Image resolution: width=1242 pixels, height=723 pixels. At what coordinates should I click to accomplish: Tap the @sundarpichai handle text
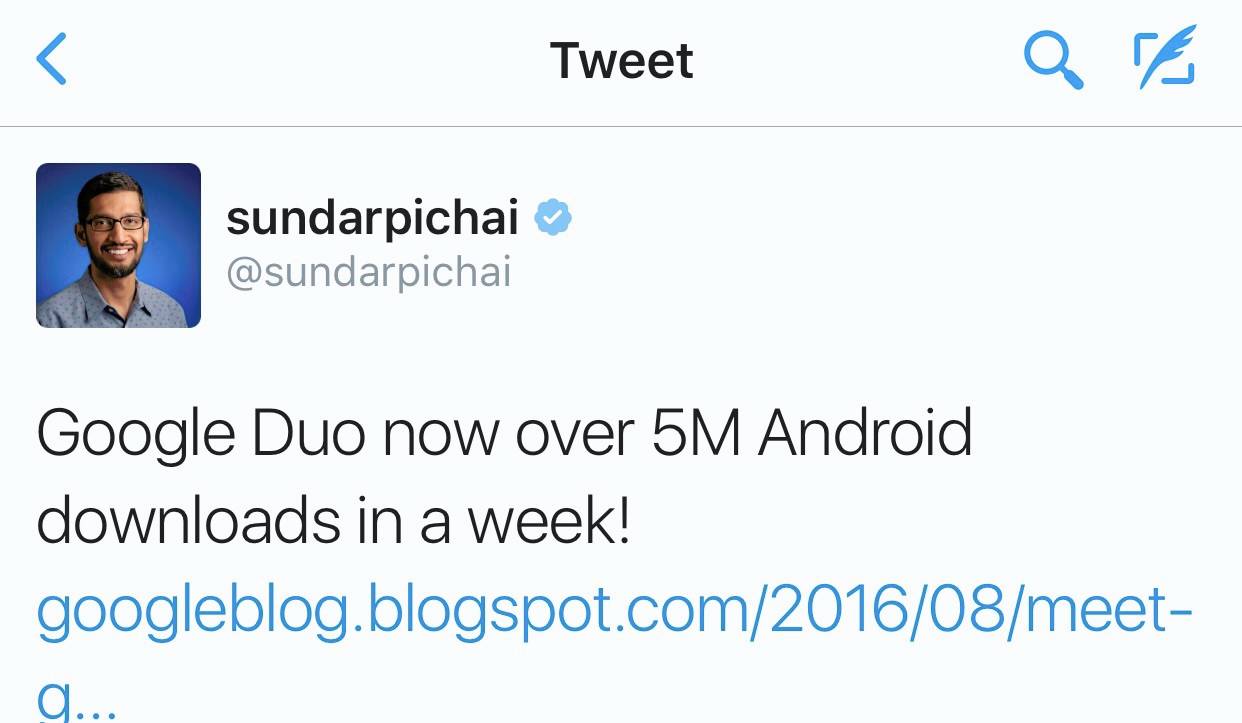pos(370,271)
